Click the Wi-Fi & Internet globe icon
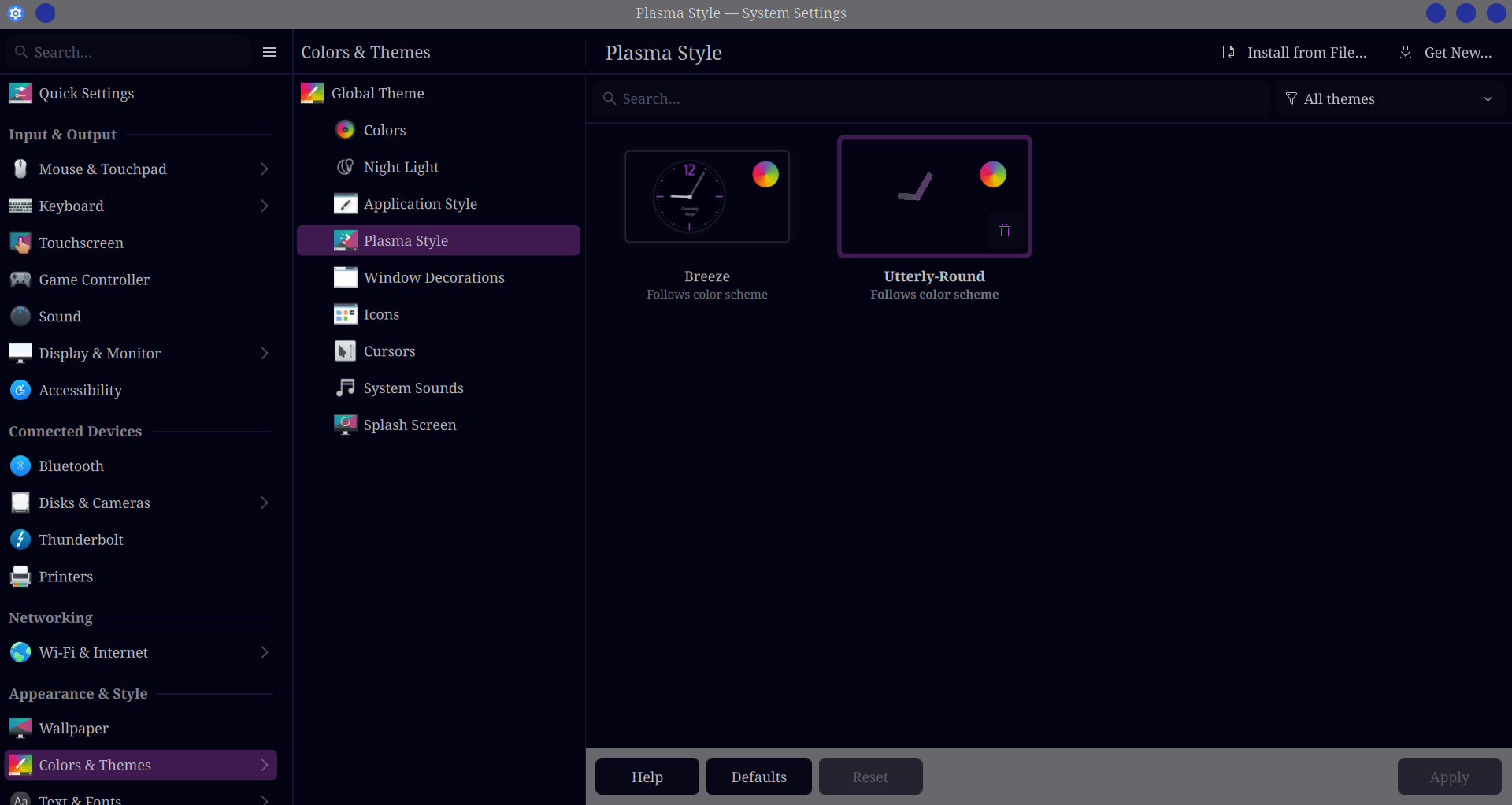This screenshot has width=1512, height=805. tap(20, 652)
